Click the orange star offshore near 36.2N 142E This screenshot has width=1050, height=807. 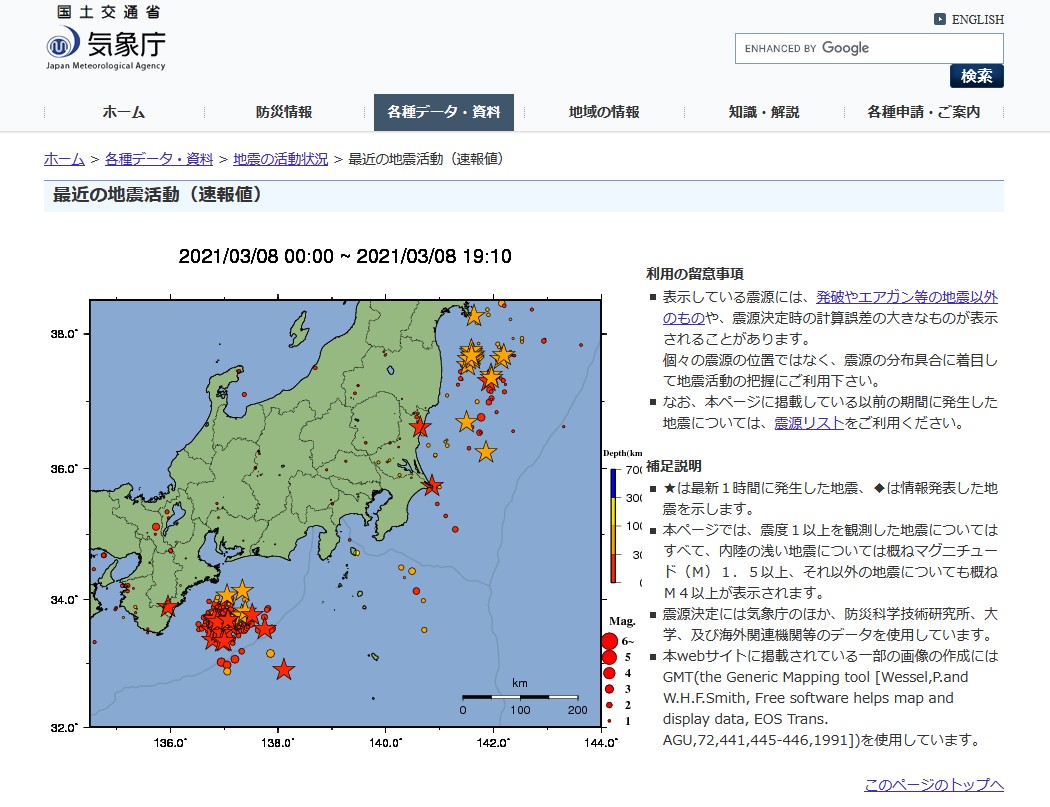coord(485,452)
